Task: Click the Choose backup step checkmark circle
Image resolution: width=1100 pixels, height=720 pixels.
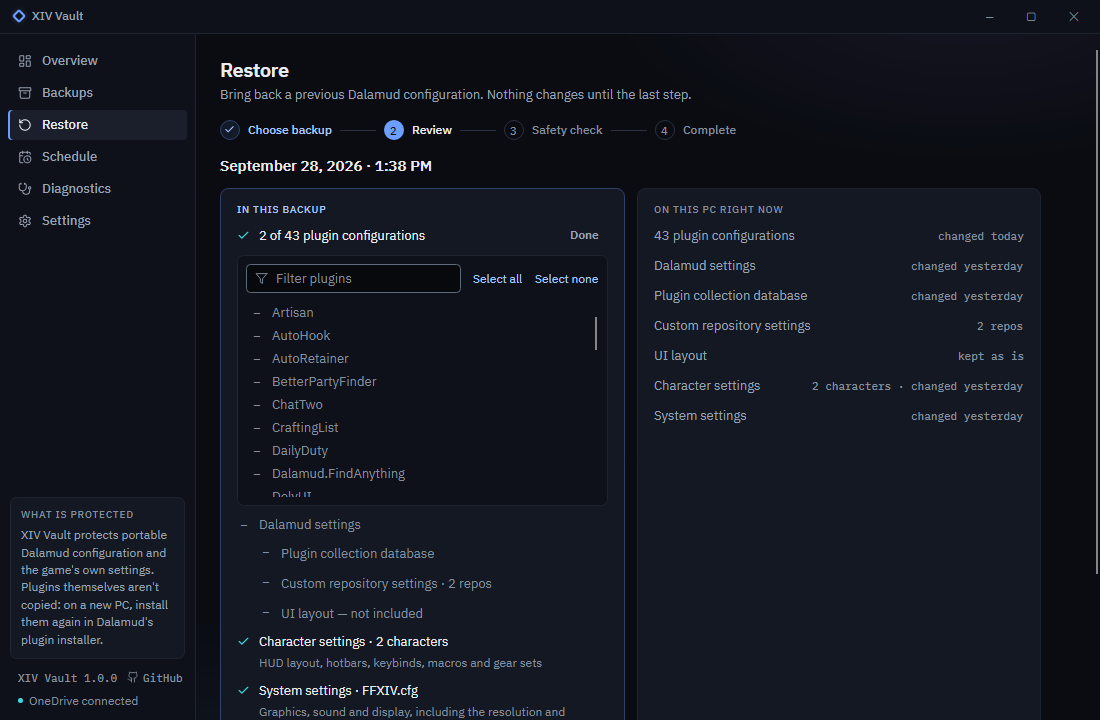Action: (x=229, y=130)
